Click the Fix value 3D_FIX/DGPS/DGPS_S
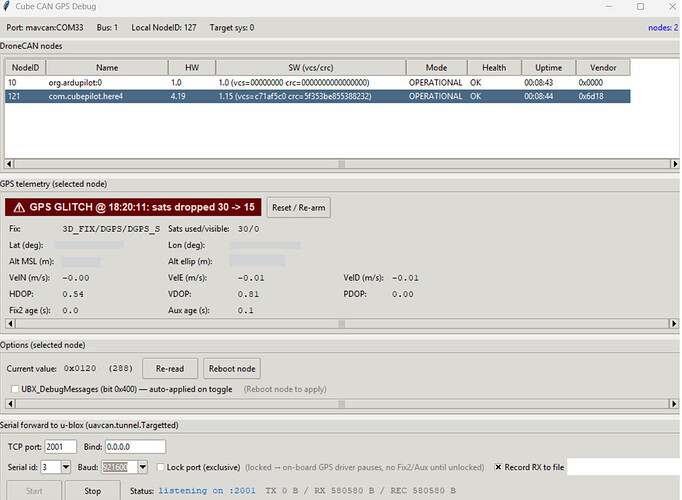The height and width of the screenshot is (500, 682). pos(111,229)
